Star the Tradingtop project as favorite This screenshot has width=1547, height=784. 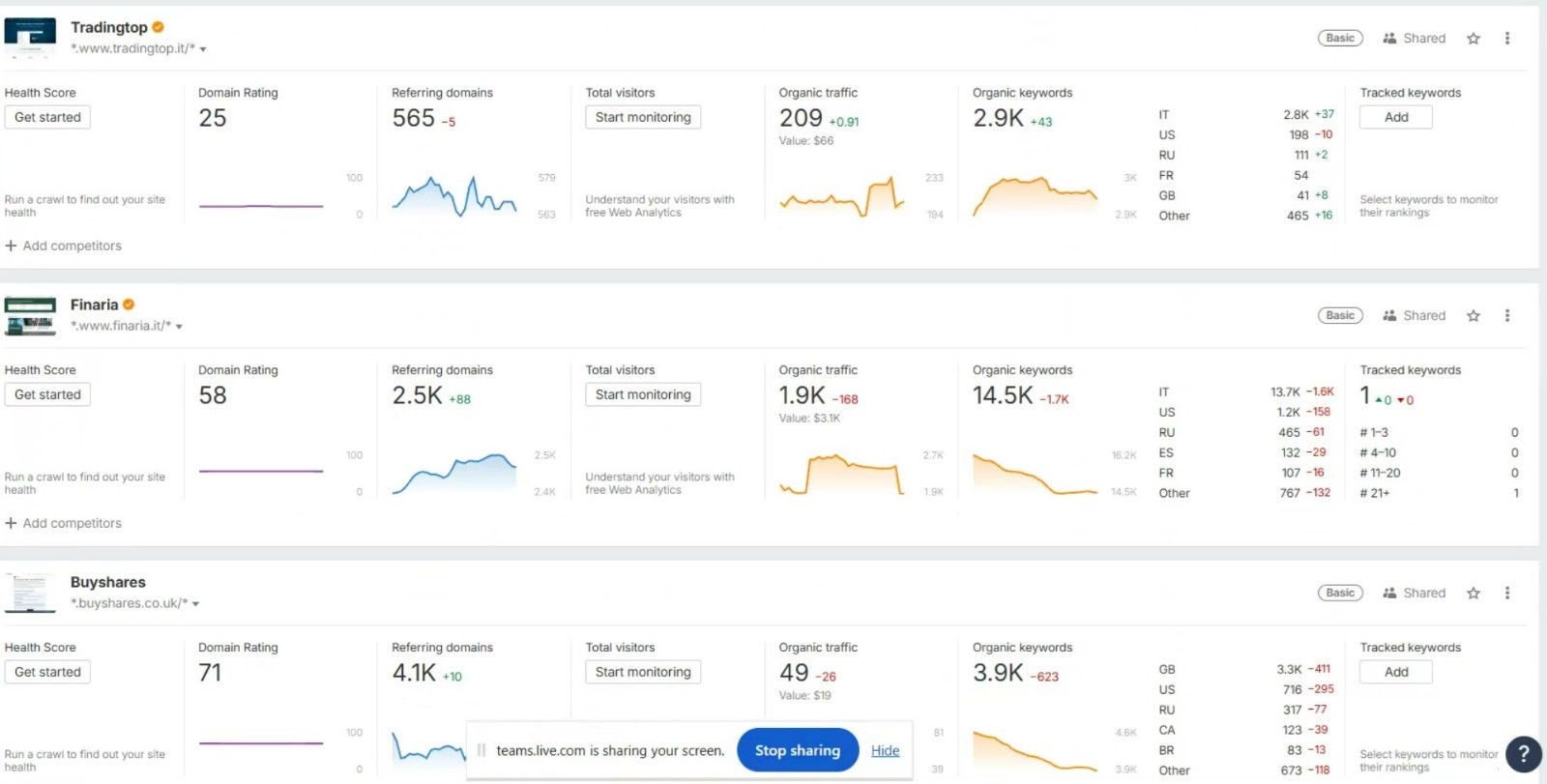(x=1474, y=39)
